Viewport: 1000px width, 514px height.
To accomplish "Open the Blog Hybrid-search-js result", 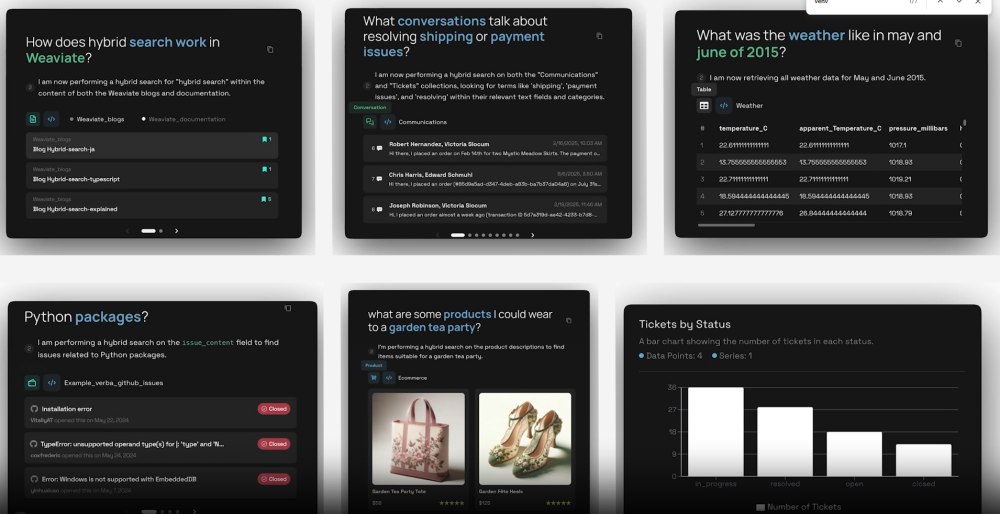I will (152, 145).
